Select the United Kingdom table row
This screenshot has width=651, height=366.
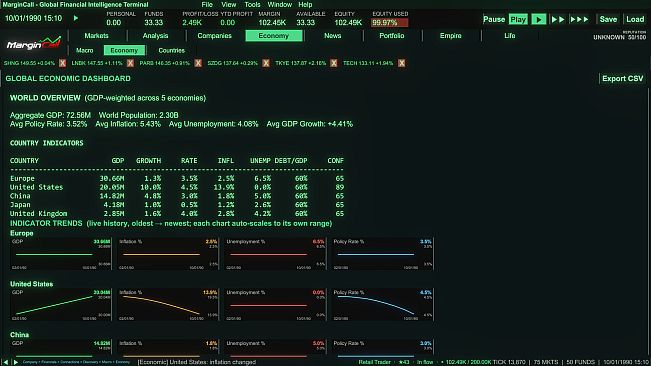coord(177,213)
